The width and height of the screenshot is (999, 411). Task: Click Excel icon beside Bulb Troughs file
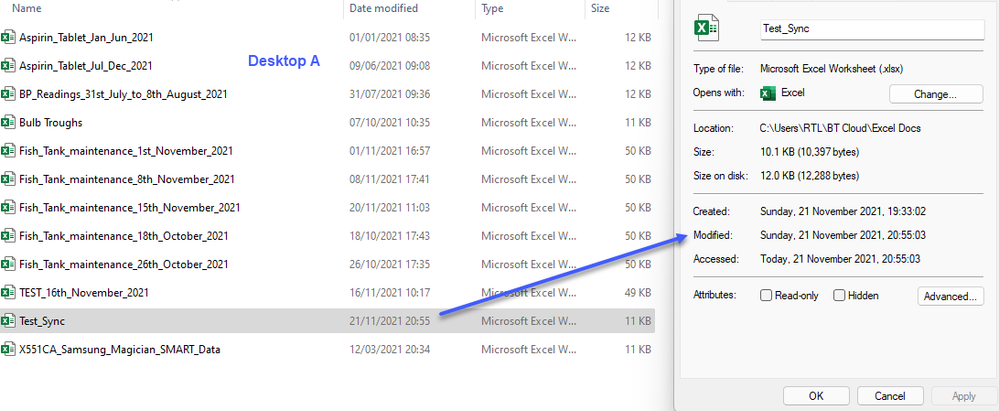10,123
